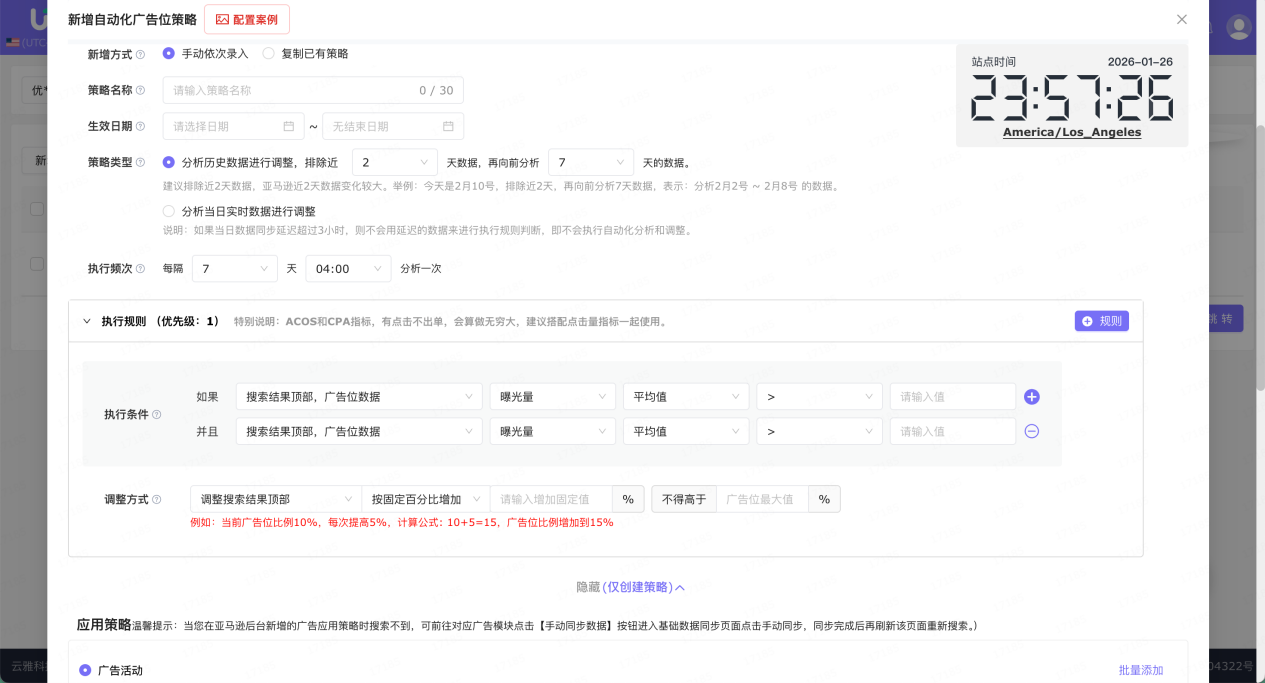Click the 配置案例 button
Screen dimensions: 1265x683
point(247,19)
